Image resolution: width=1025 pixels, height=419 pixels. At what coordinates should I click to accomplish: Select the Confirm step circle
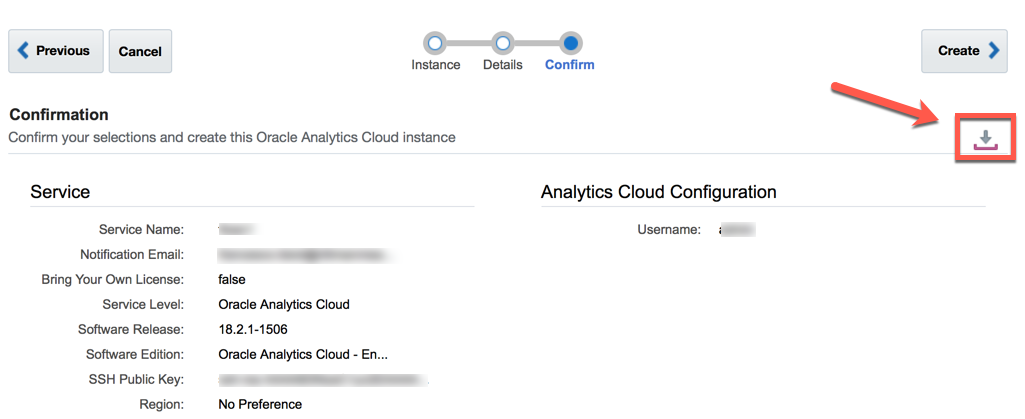tap(570, 43)
